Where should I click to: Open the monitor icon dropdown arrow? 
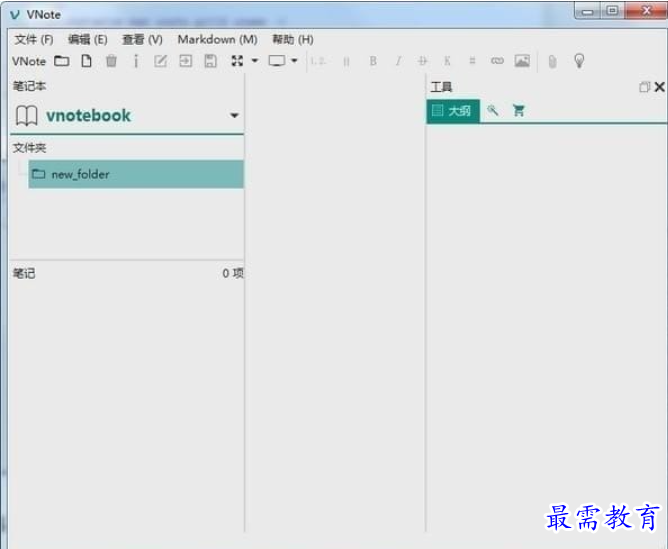pyautogui.click(x=294, y=61)
